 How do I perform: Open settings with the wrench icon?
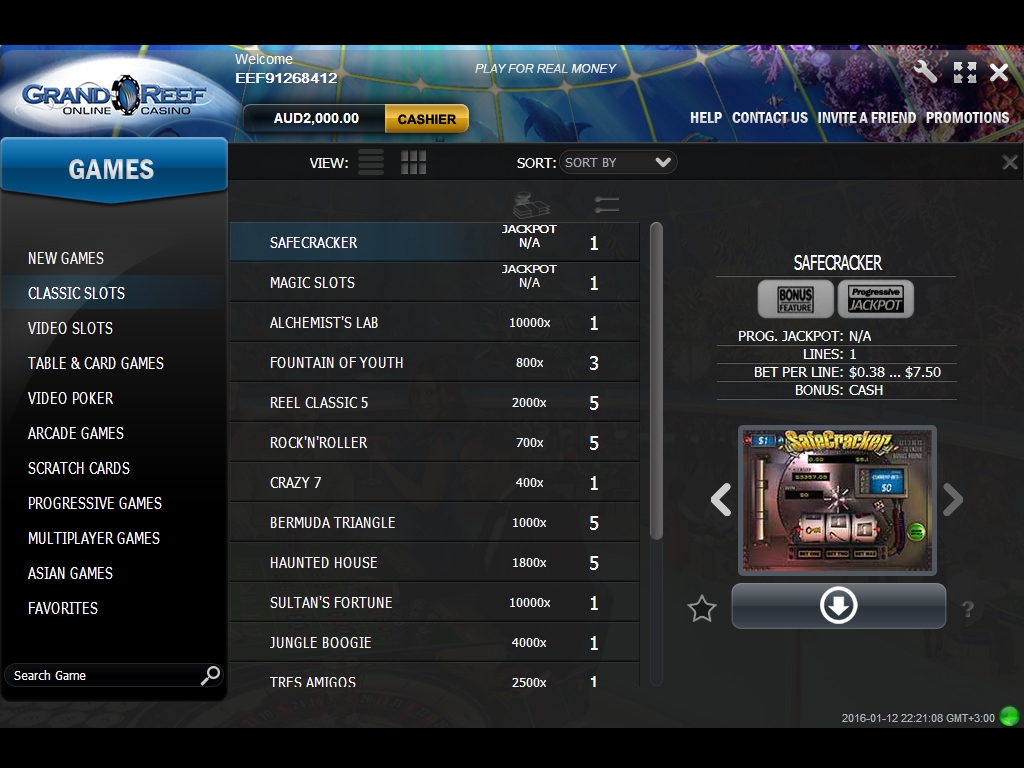pos(925,71)
